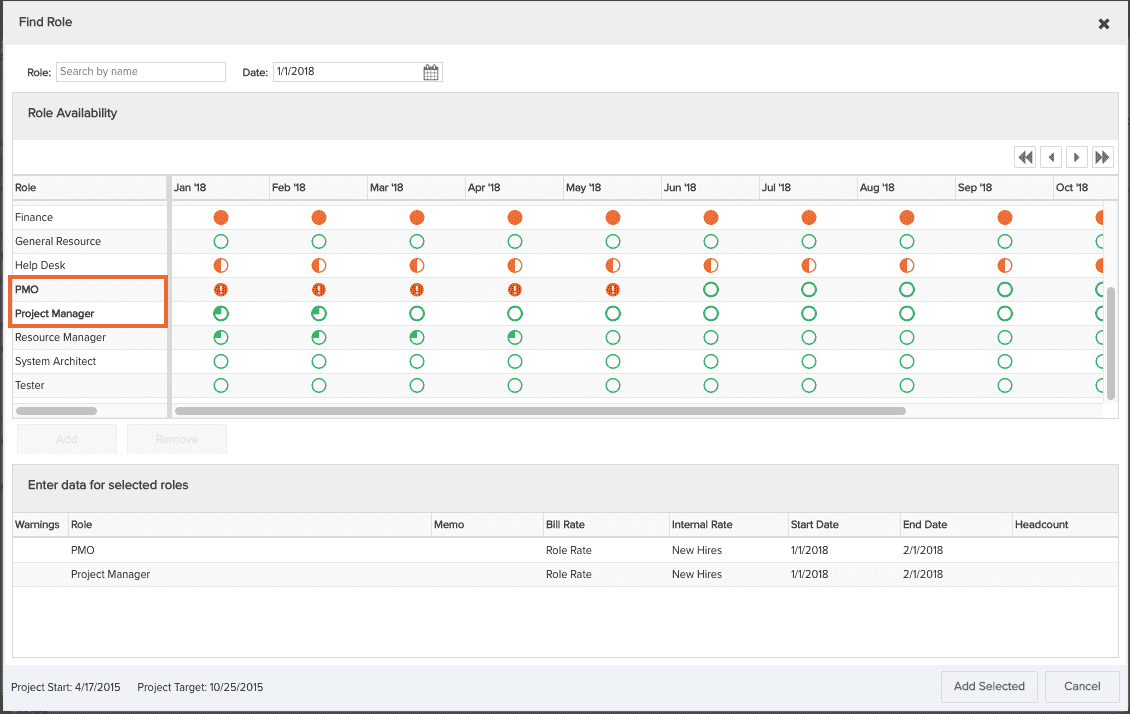Screen dimensions: 1130x714
Task: Jump to the last period with the double-right arrow
Action: (x=1103, y=157)
